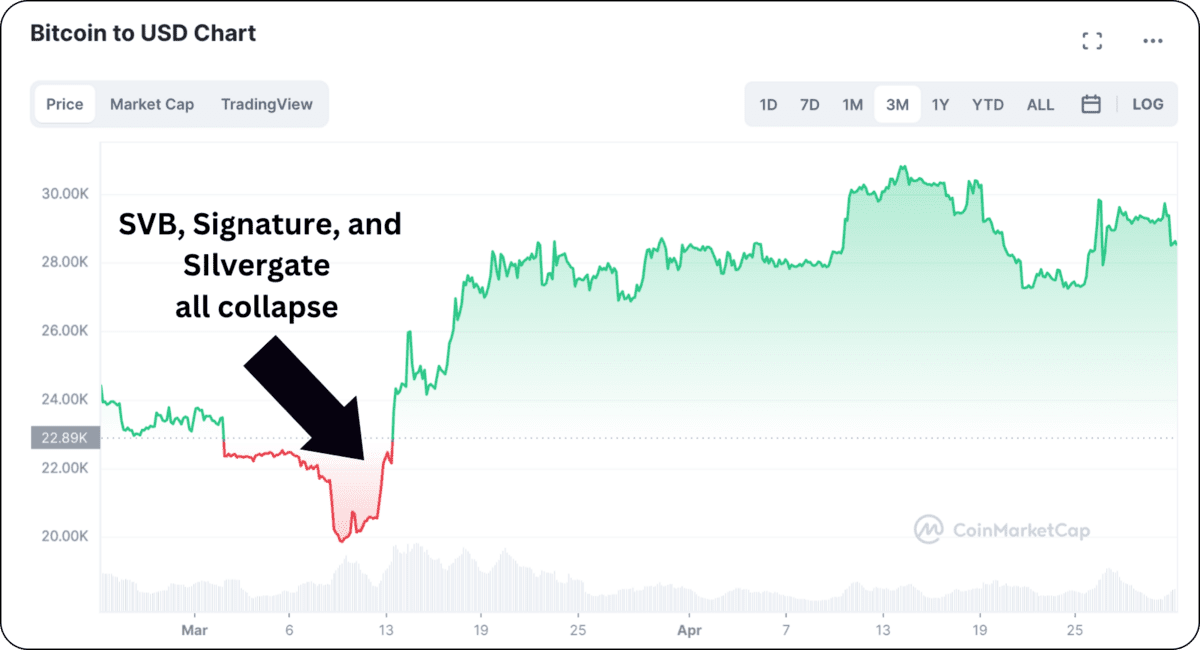The width and height of the screenshot is (1200, 650).
Task: Click the fullscreen expand icon
Action: pos(1092,41)
